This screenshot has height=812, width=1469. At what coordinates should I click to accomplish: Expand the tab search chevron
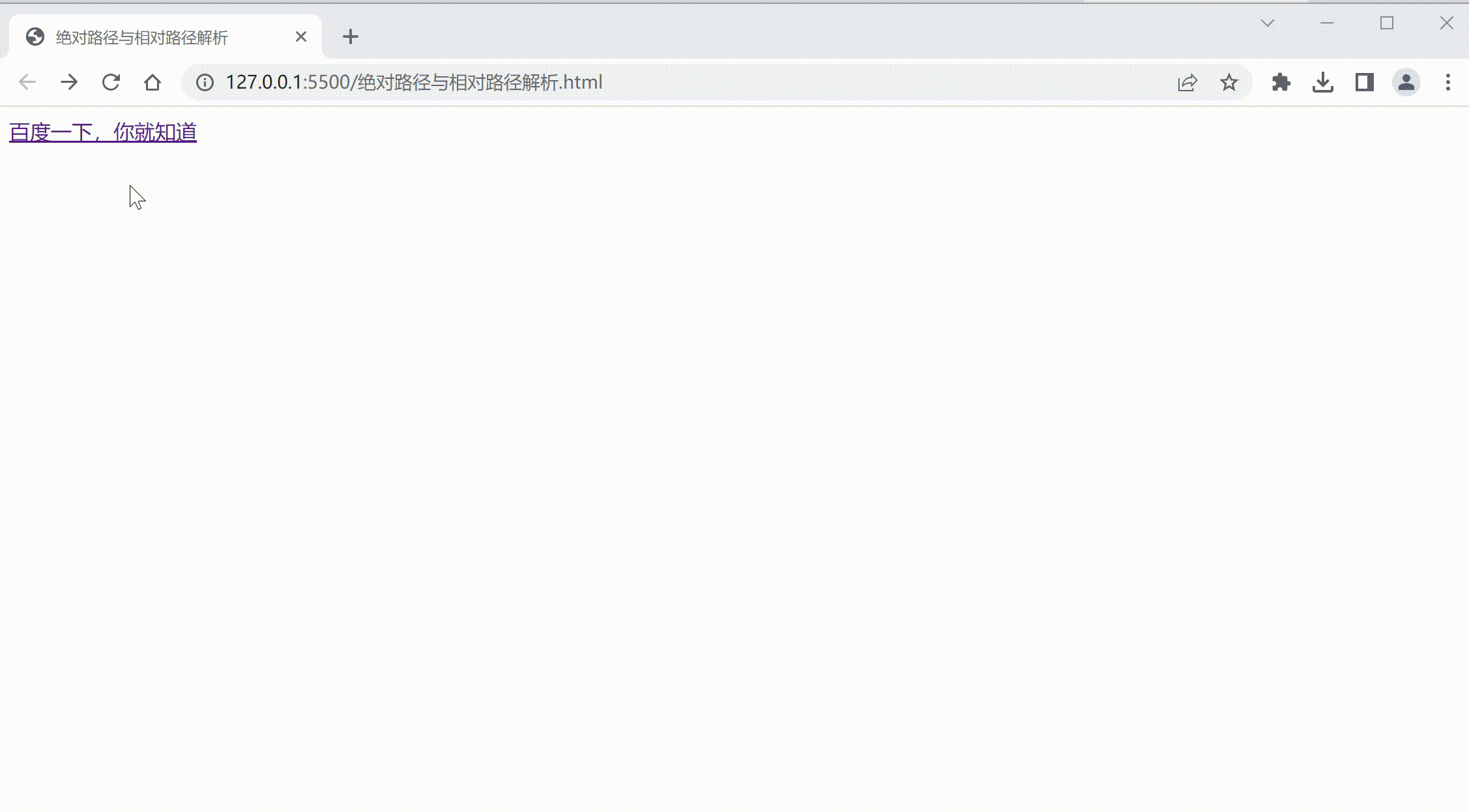(1268, 23)
